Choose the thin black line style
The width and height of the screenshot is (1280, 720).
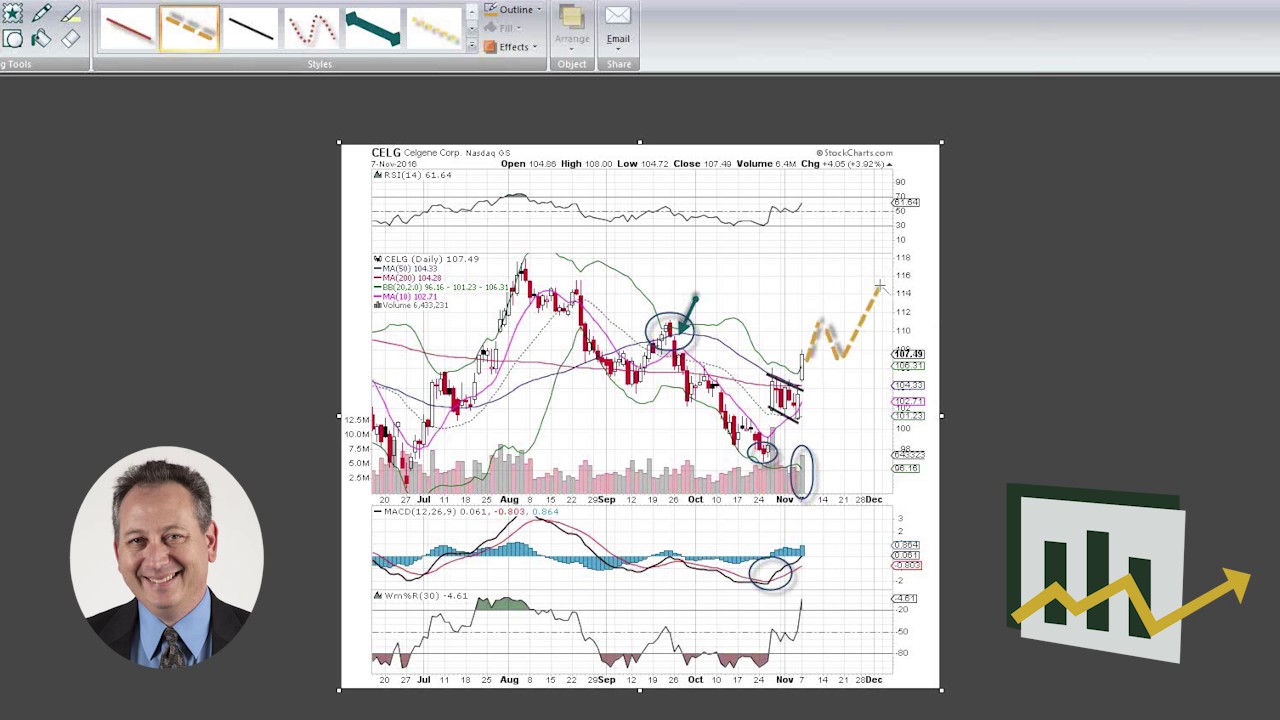click(x=249, y=28)
